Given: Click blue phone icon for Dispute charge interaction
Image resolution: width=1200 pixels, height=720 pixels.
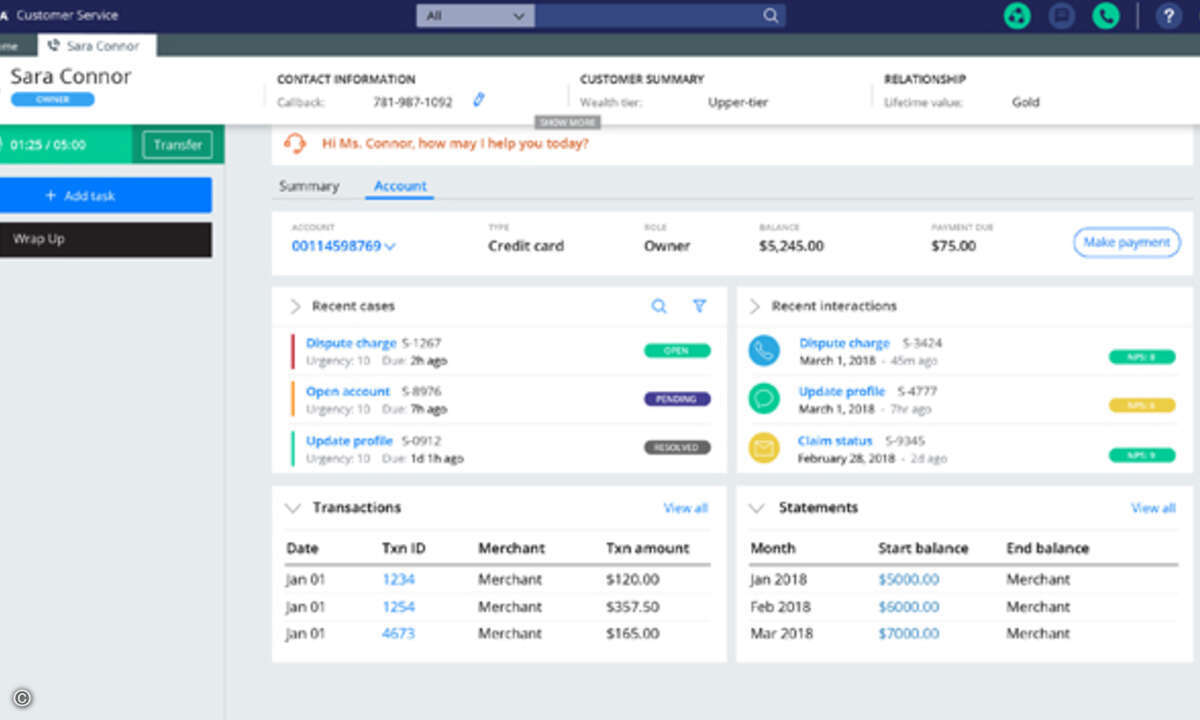Looking at the screenshot, I should tap(764, 350).
